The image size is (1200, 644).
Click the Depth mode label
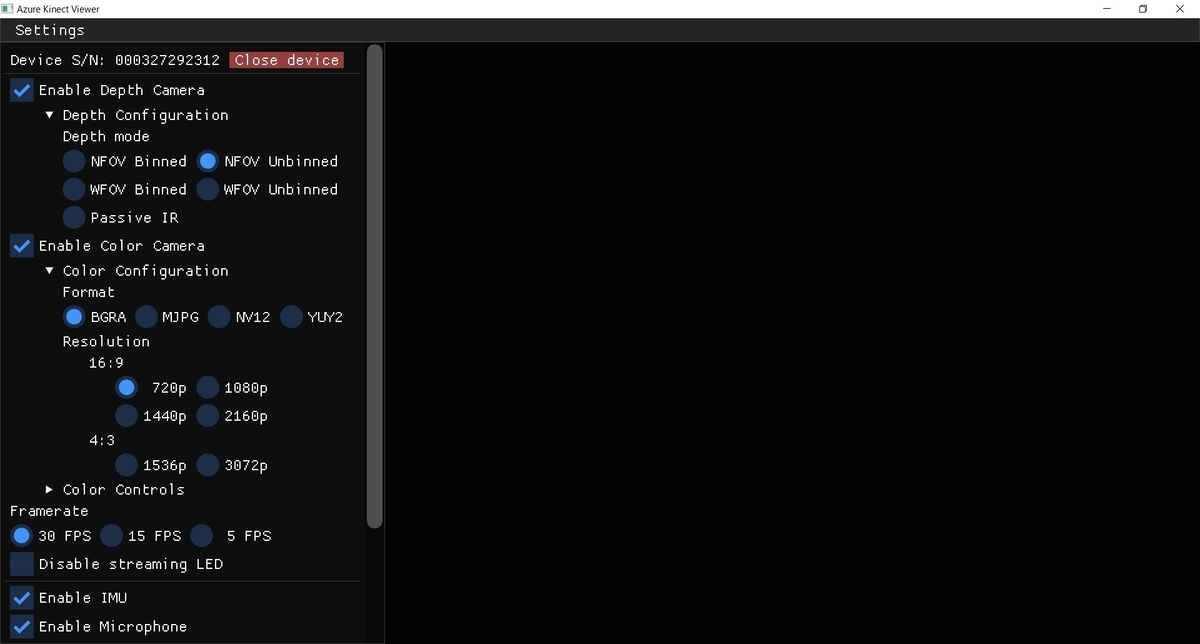(x=106, y=137)
